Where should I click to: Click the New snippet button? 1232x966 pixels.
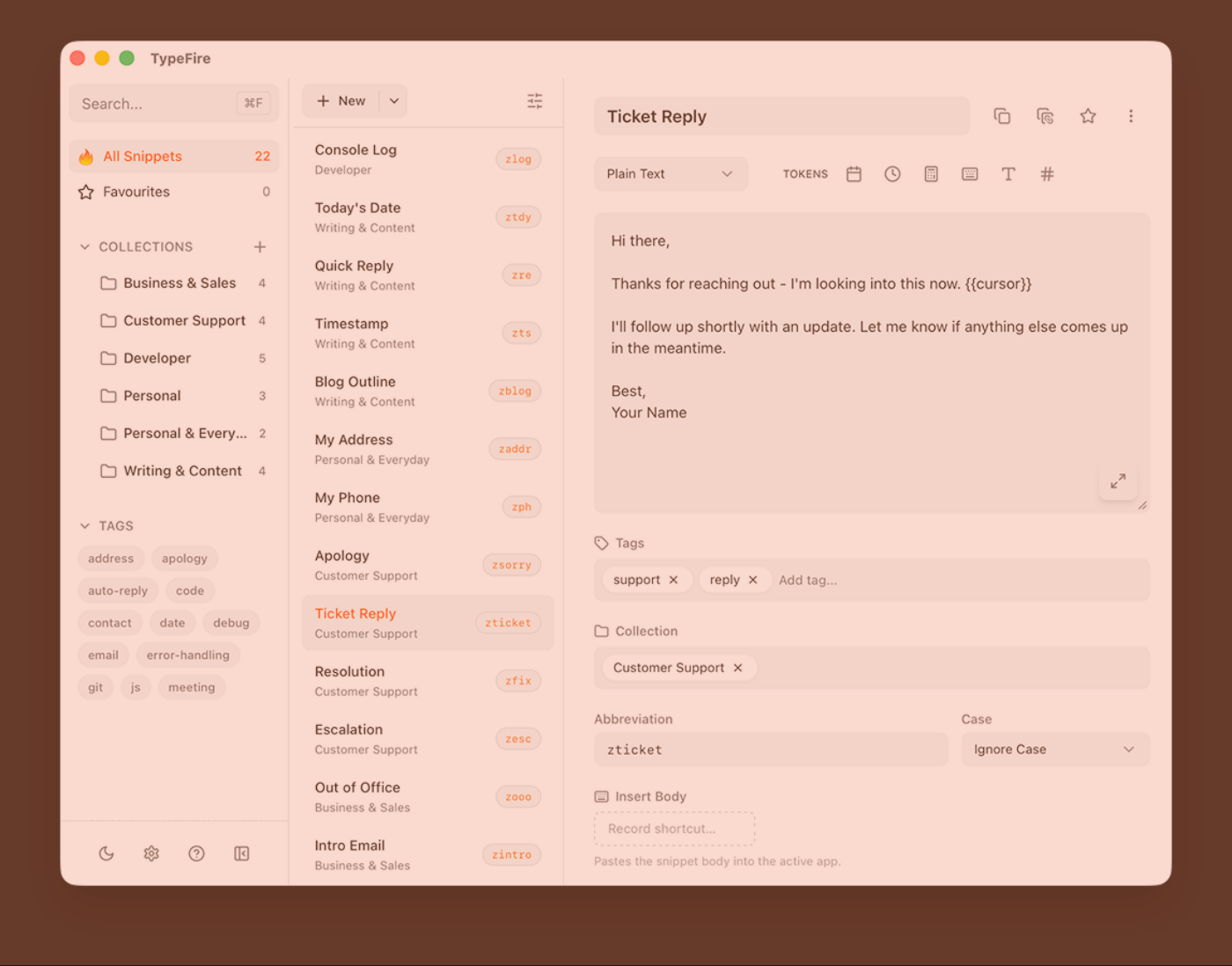341,101
